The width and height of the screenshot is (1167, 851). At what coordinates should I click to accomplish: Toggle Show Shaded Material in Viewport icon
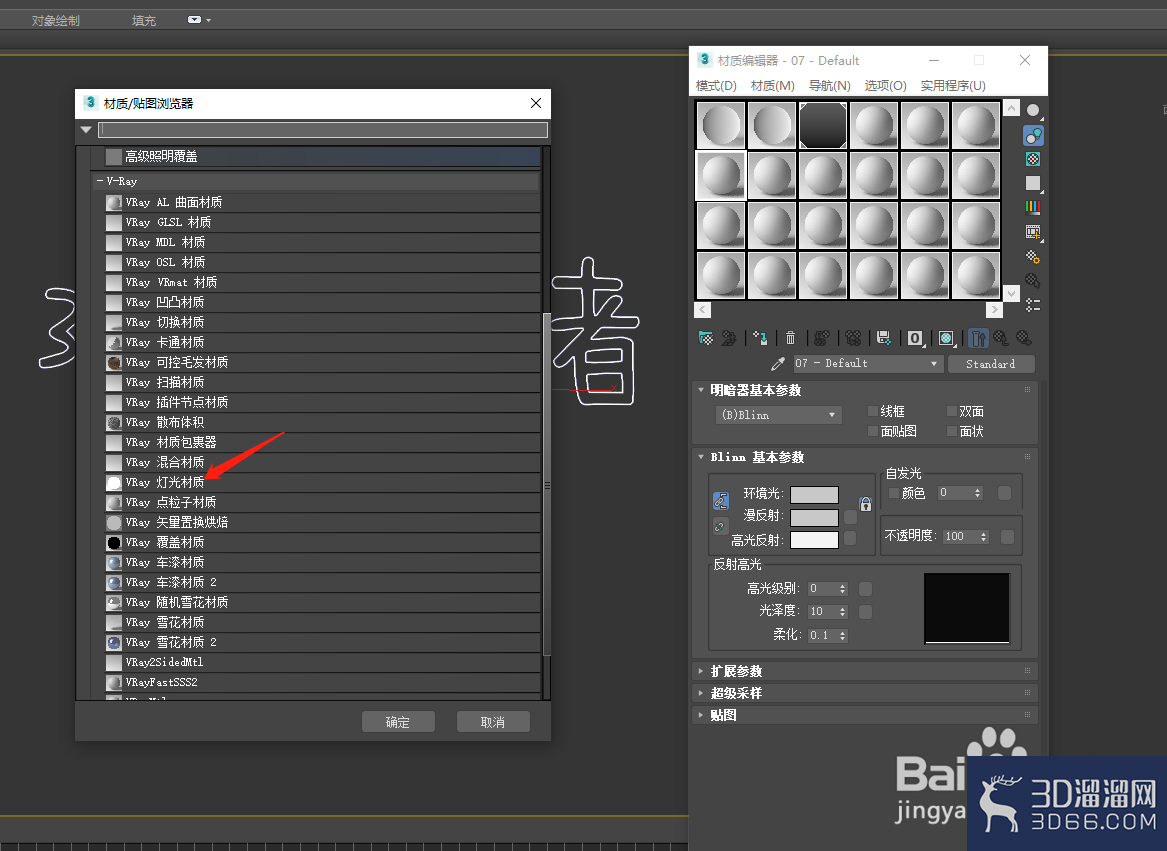pos(947,339)
